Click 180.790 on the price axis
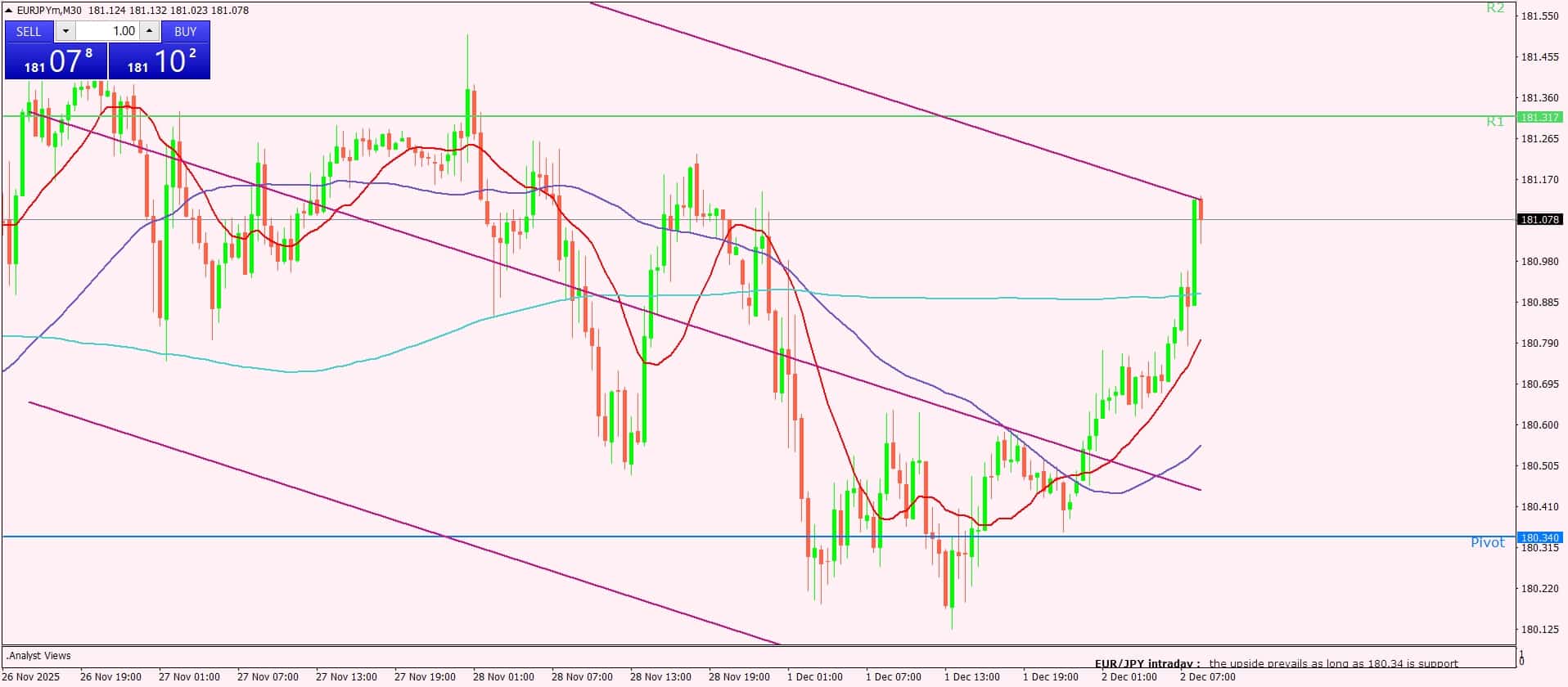The width and height of the screenshot is (1568, 687). [x=1539, y=343]
